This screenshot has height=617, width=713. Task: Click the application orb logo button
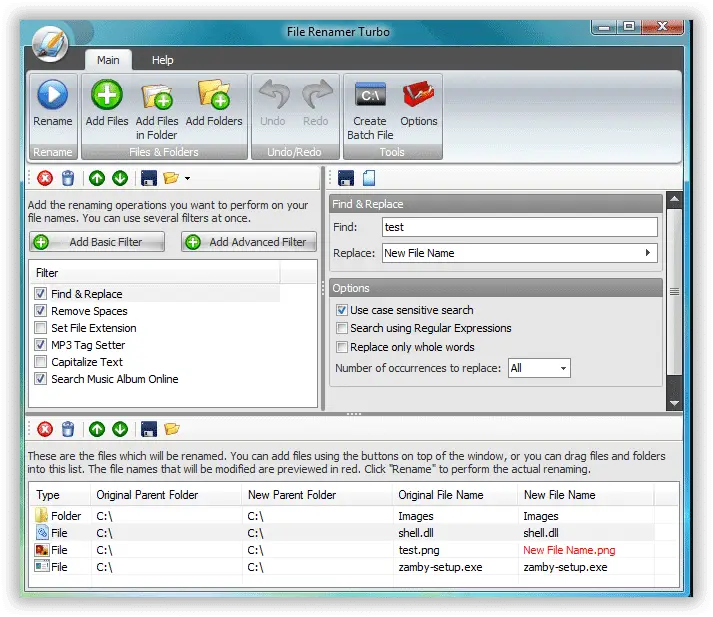click(x=50, y=44)
